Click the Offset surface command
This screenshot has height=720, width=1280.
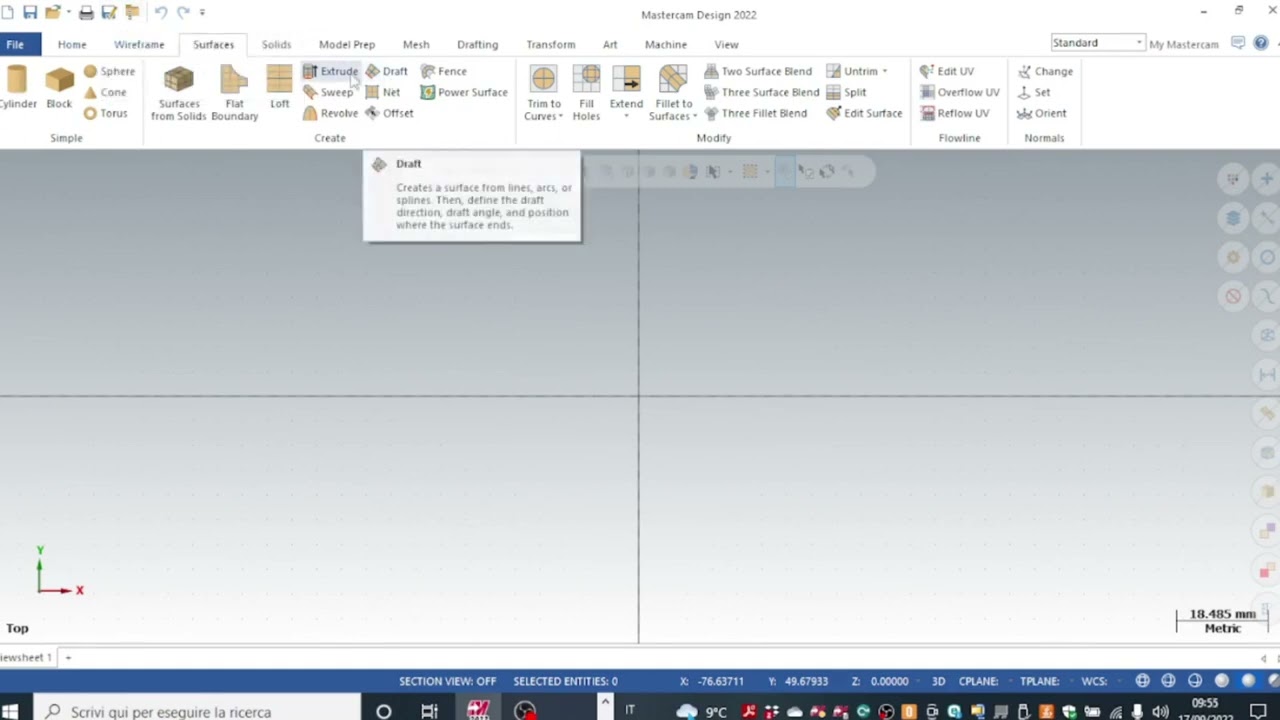tap(389, 113)
